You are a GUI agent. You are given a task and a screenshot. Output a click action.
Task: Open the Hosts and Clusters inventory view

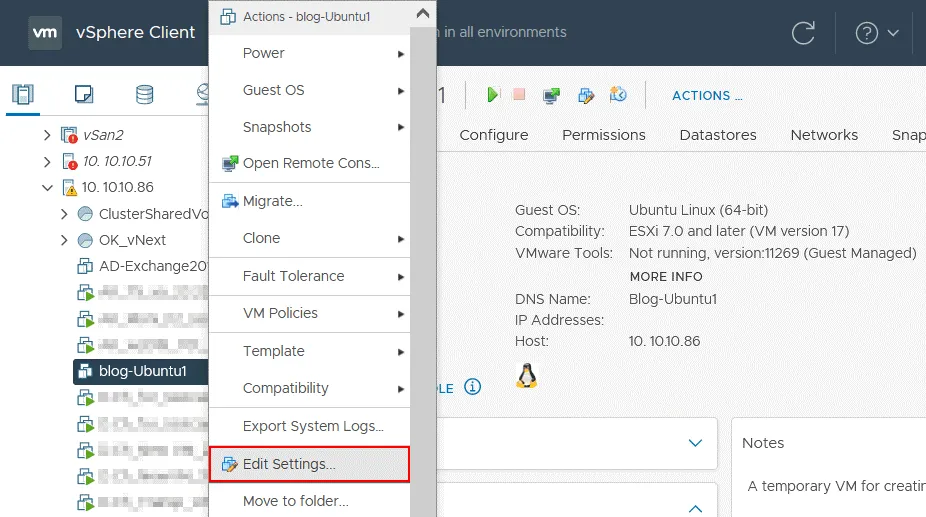pos(23,95)
